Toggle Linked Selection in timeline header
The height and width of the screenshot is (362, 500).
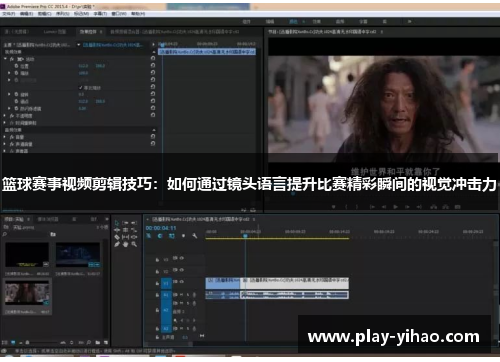point(172,236)
